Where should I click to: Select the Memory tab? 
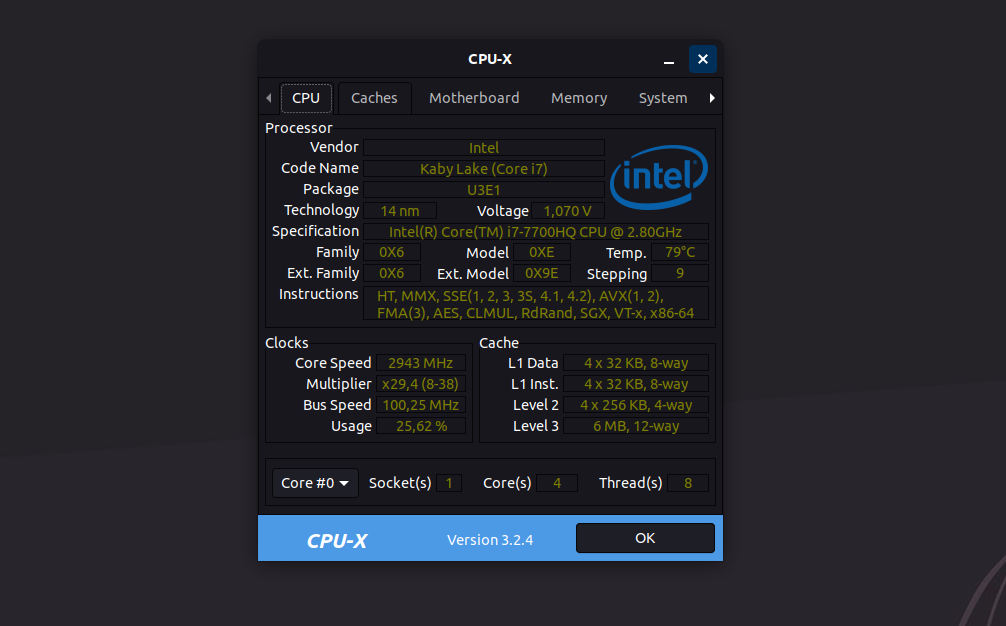tap(578, 97)
